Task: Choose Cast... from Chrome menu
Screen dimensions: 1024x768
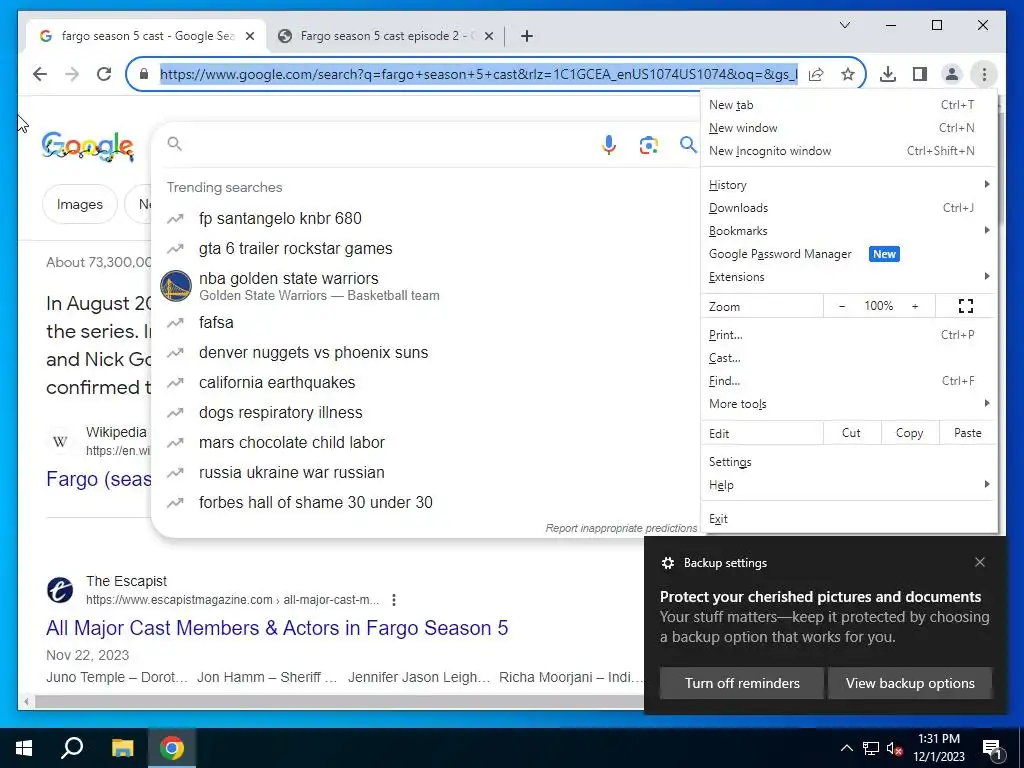Action: [x=849, y=357]
